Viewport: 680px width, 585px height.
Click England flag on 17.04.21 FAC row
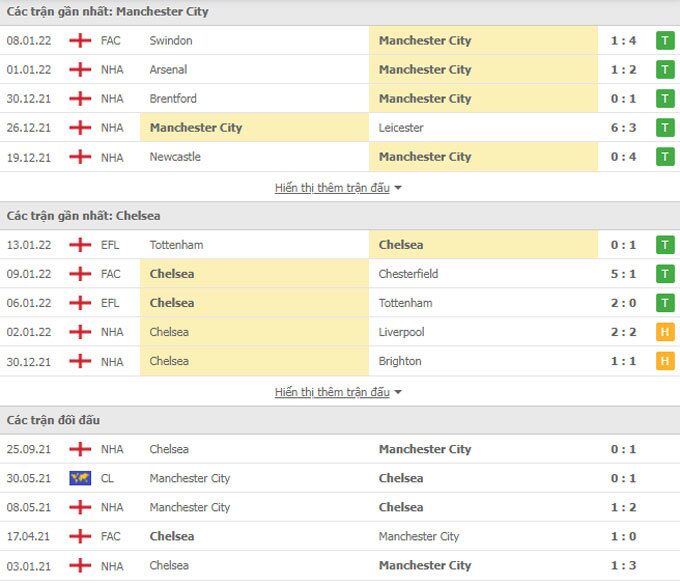(80, 537)
